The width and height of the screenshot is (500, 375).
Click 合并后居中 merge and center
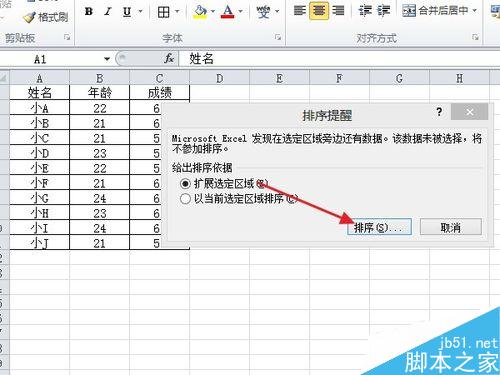tap(435, 11)
